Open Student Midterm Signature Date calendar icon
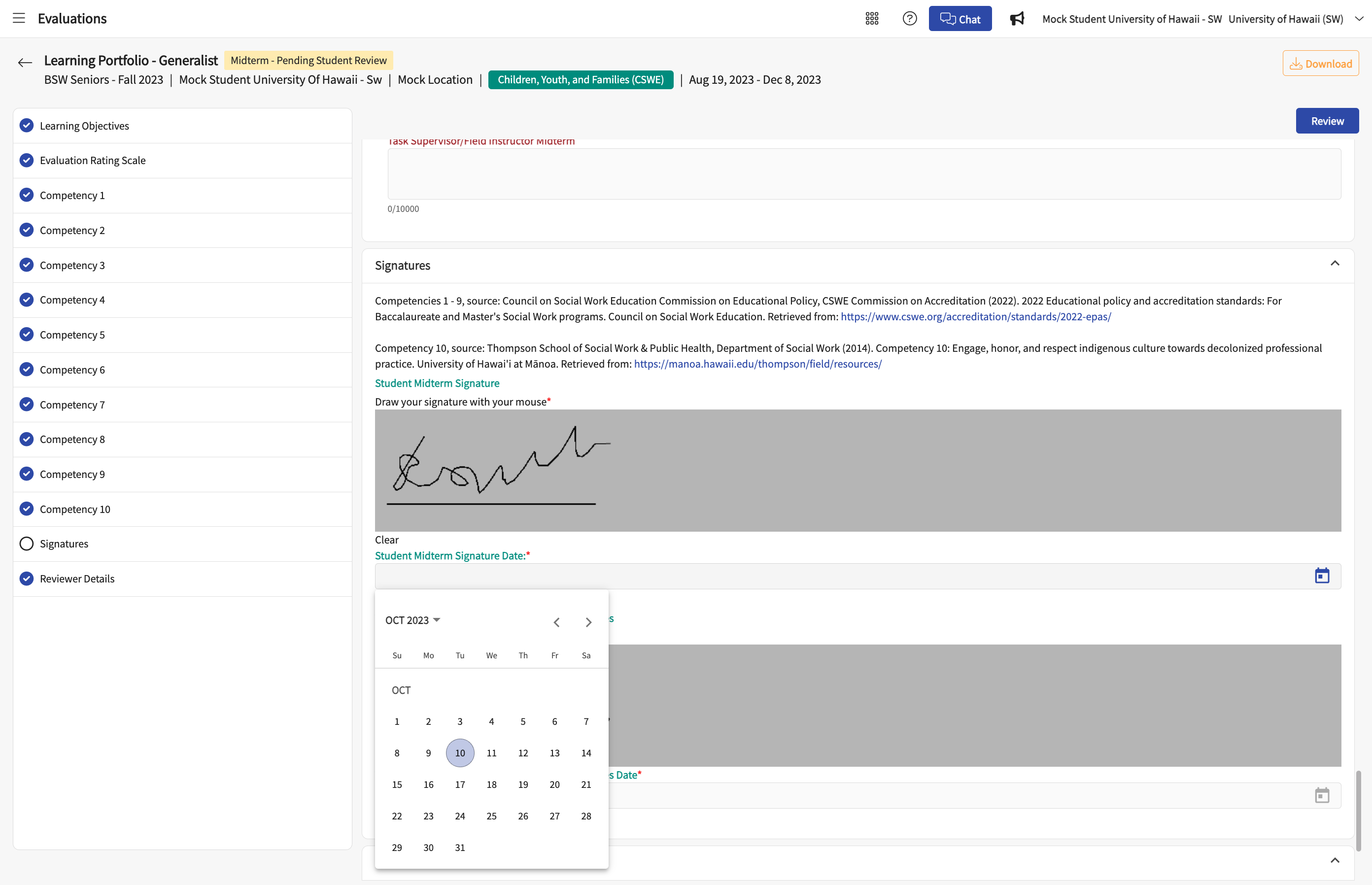Screen dimensions: 1372x885 [1321, 576]
